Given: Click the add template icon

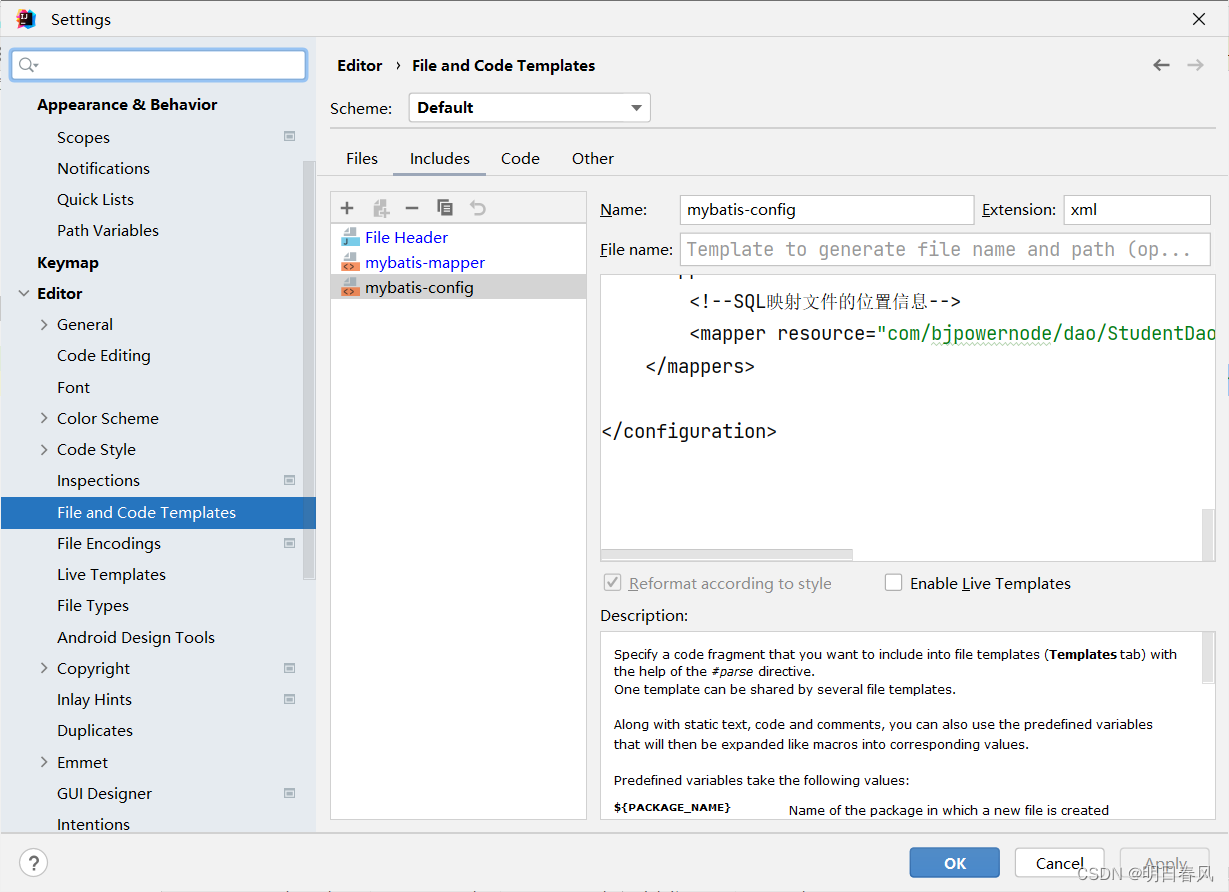Looking at the screenshot, I should 346,207.
